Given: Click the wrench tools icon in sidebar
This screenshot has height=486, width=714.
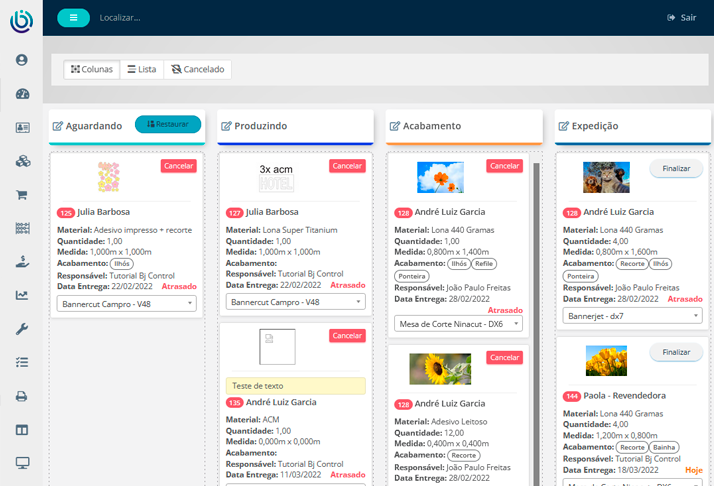Looking at the screenshot, I should pyautogui.click(x=21, y=329).
